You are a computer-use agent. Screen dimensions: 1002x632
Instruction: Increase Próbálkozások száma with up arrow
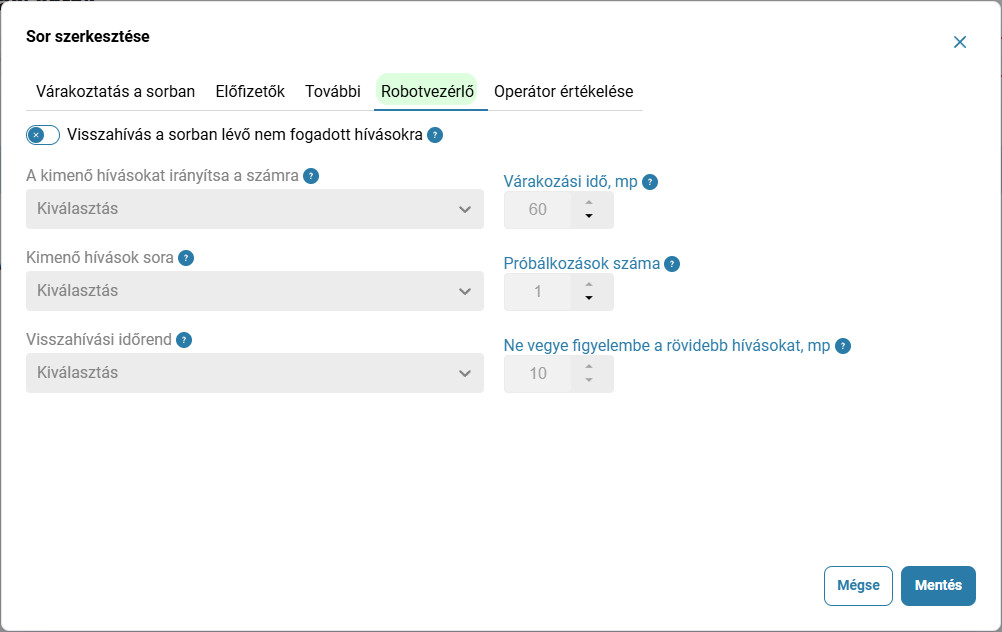click(589, 284)
